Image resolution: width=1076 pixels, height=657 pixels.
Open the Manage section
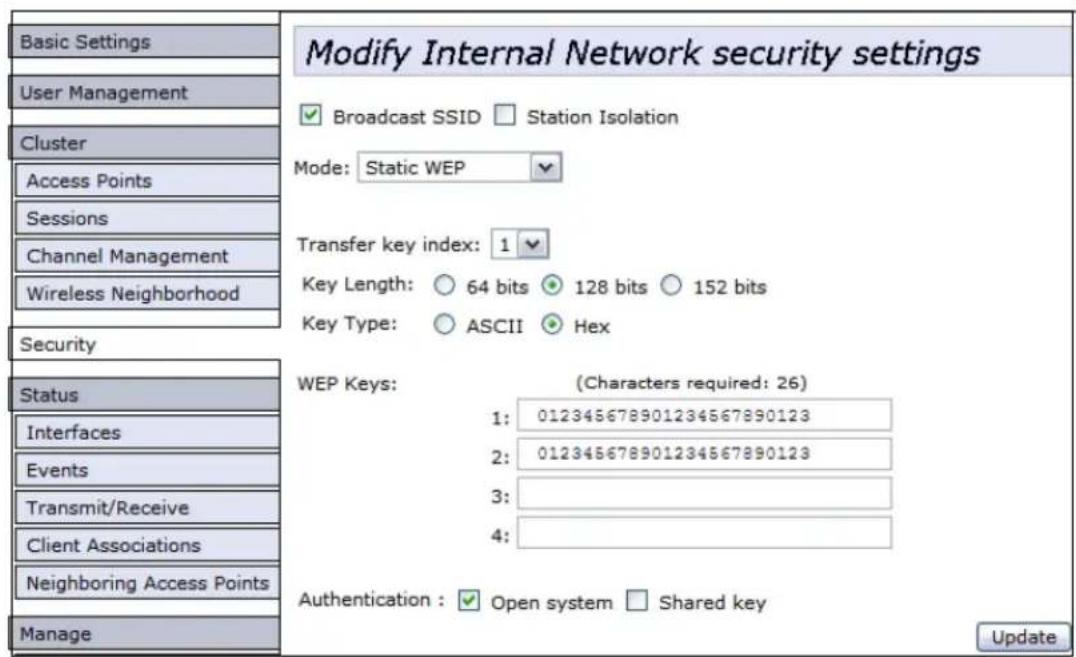coord(145,634)
